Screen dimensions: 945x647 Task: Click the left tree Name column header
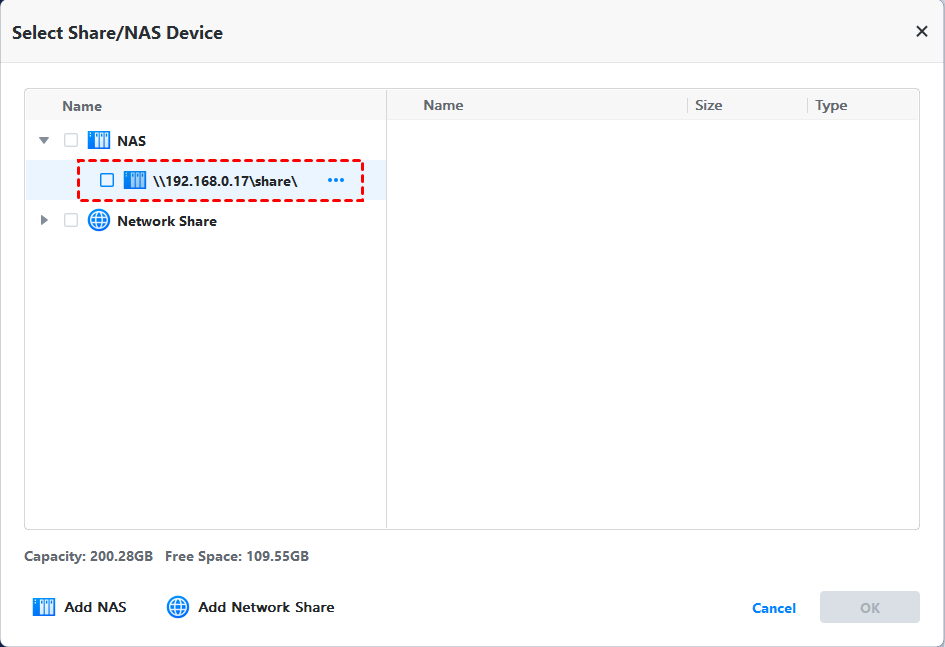click(82, 106)
